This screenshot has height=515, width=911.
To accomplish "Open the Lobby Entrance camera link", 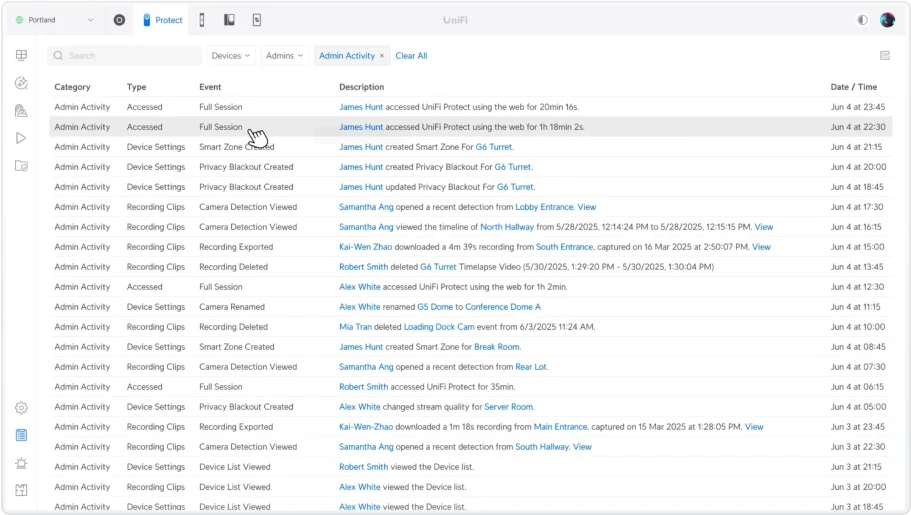I will [x=544, y=207].
